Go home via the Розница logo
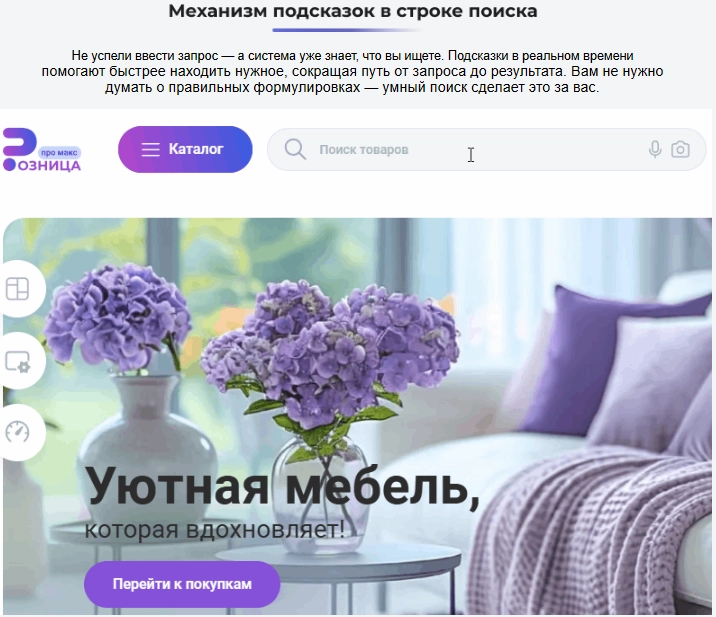This screenshot has height=617, width=716. (x=42, y=150)
